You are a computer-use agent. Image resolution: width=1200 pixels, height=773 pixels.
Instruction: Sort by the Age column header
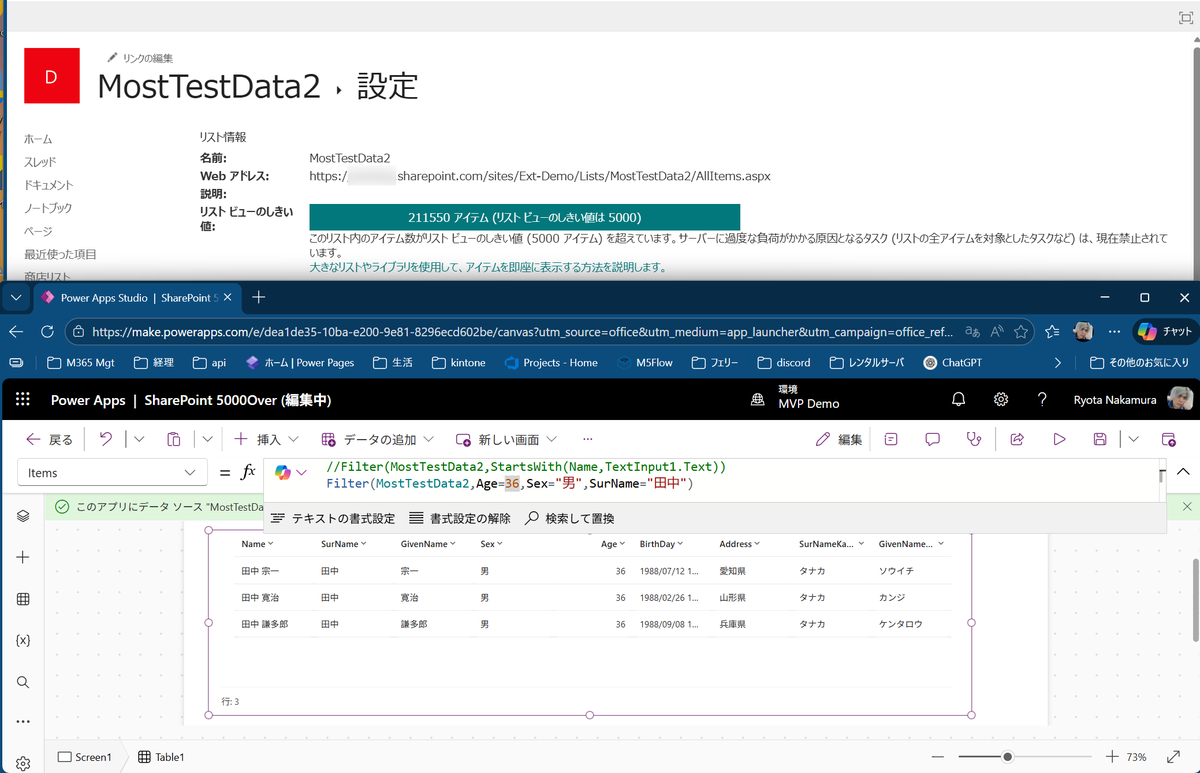pos(613,544)
